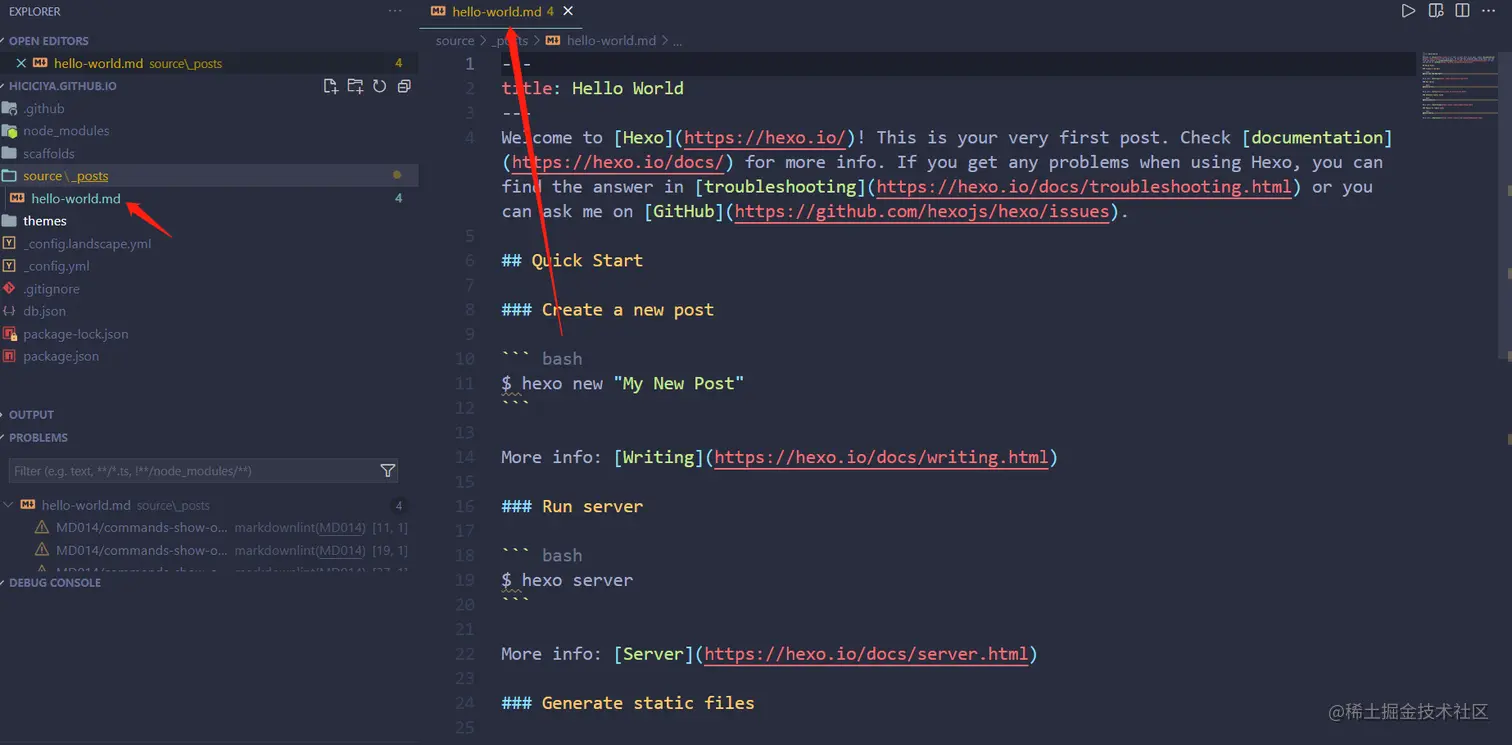This screenshot has width=1512, height=745.
Task: Collapse all folders in Explorer
Action: pos(404,87)
